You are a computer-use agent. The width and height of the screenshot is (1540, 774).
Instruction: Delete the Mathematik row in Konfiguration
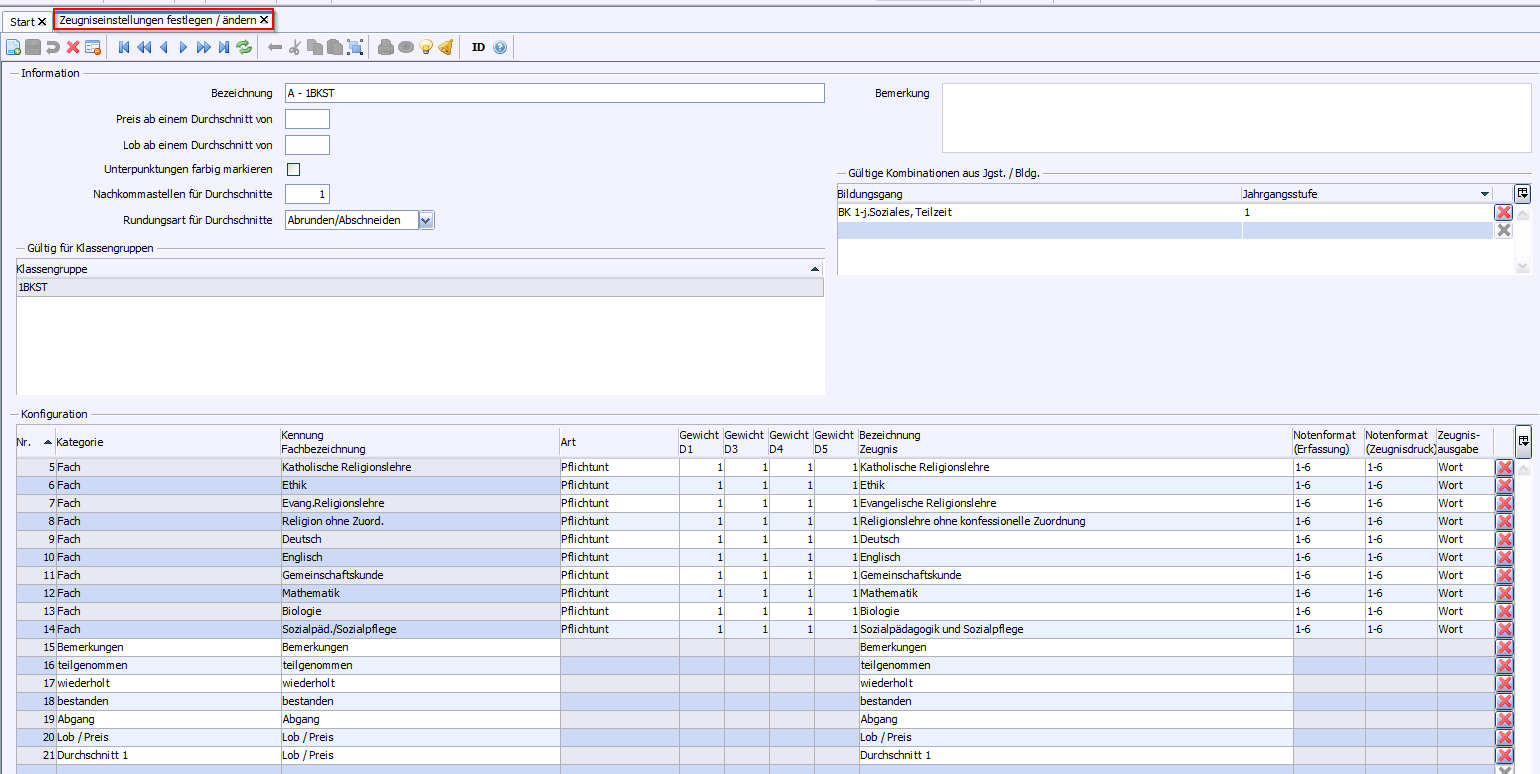coord(1503,593)
